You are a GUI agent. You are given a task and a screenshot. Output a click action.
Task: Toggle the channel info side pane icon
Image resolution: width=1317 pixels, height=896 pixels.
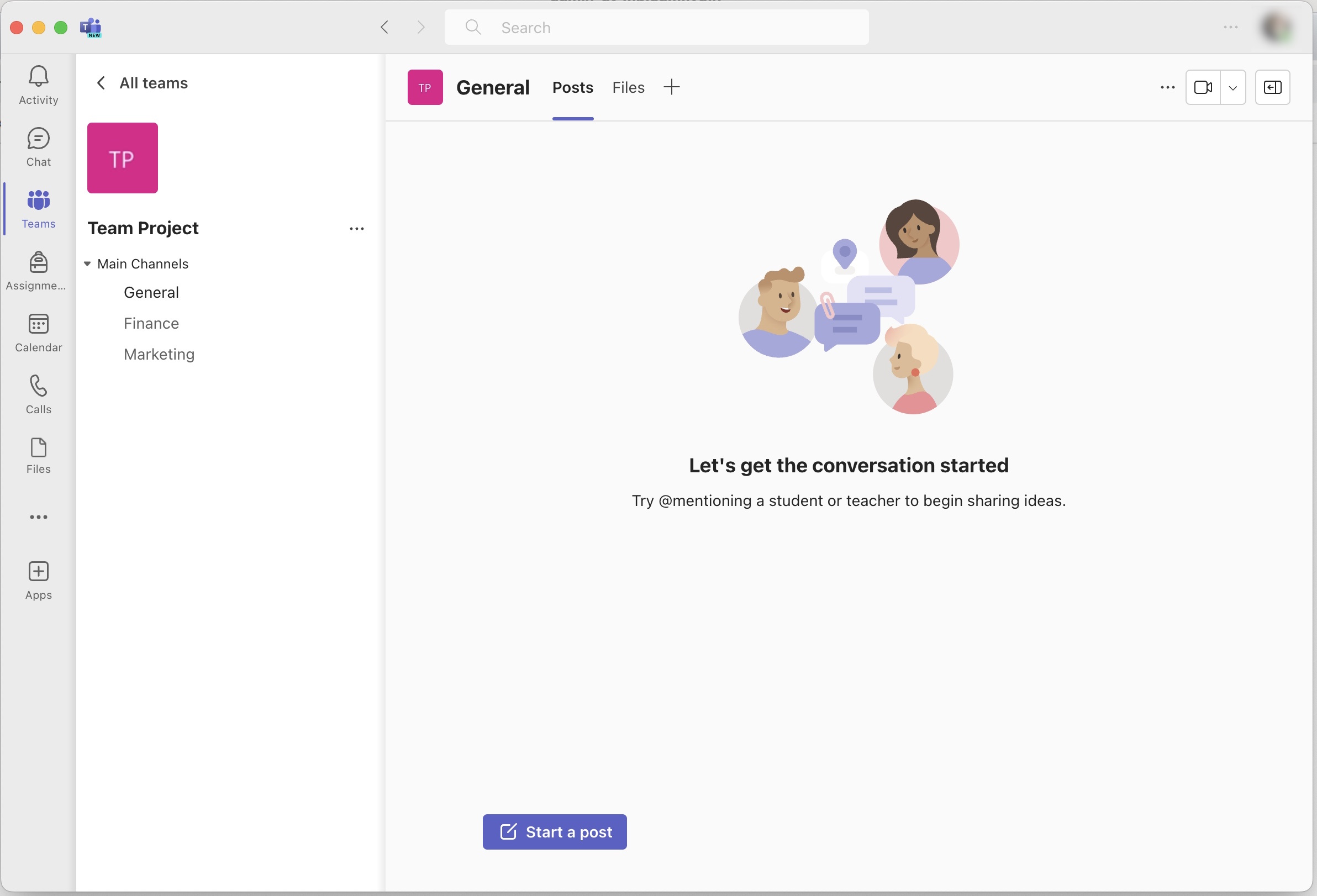1272,87
